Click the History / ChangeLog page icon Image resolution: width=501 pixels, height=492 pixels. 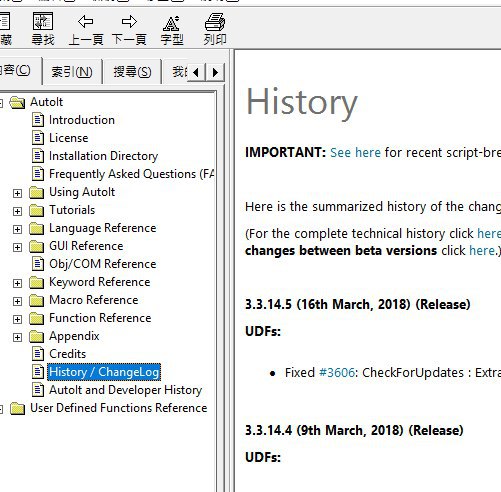pyautogui.click(x=38, y=372)
